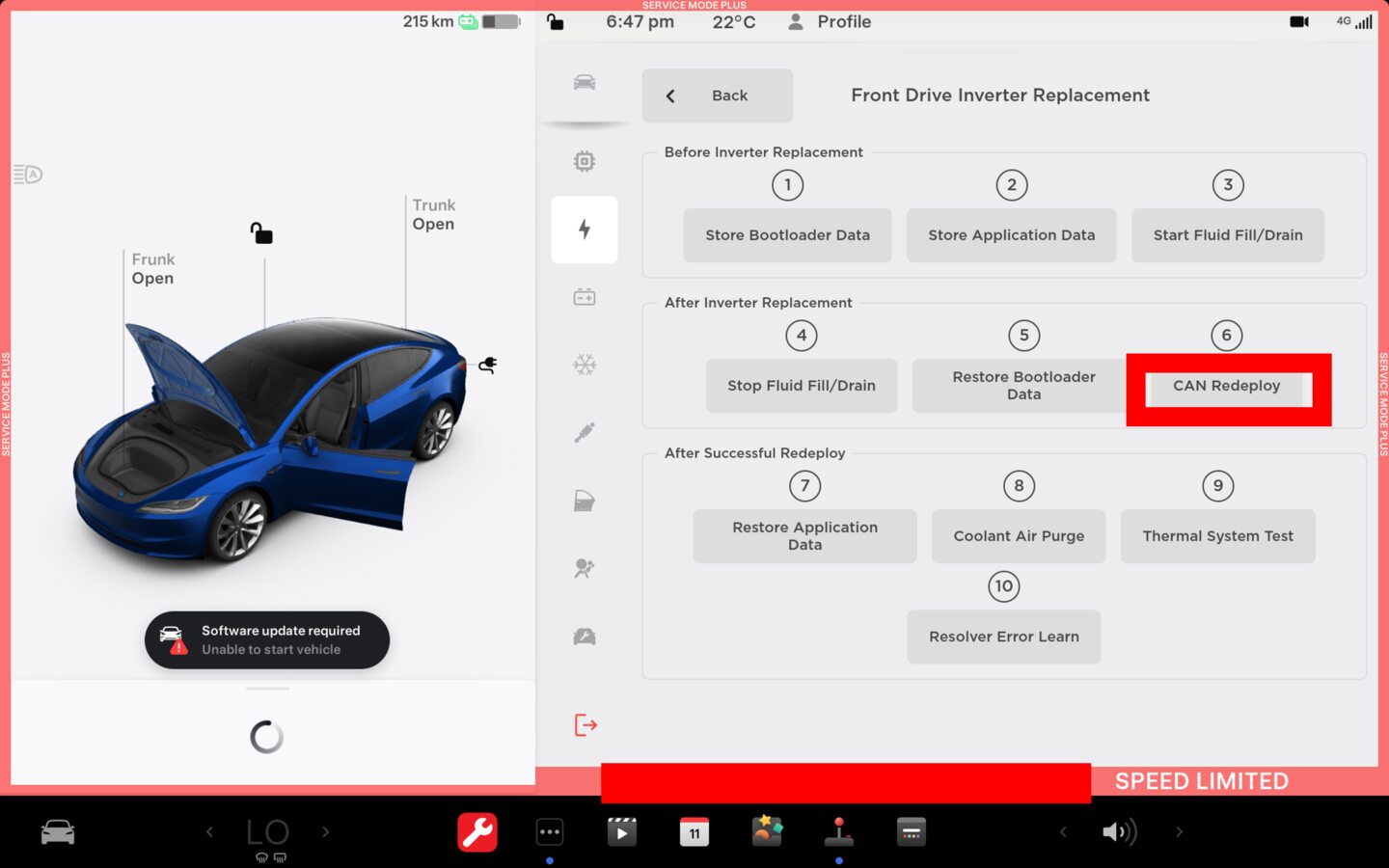Launch the theater video app
Screen dimensions: 1389x868
[621, 831]
